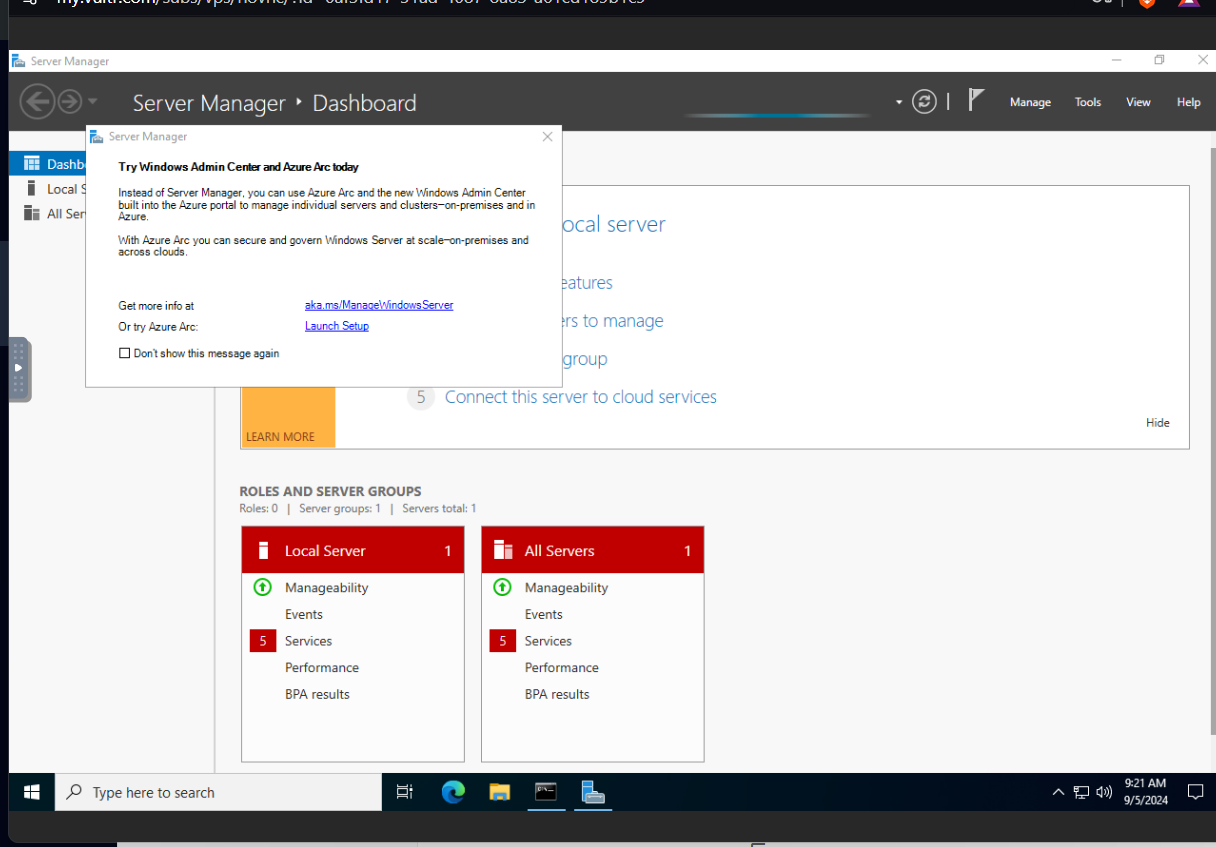The height and width of the screenshot is (847, 1216).
Task: Open the notifications flag
Action: (977, 100)
